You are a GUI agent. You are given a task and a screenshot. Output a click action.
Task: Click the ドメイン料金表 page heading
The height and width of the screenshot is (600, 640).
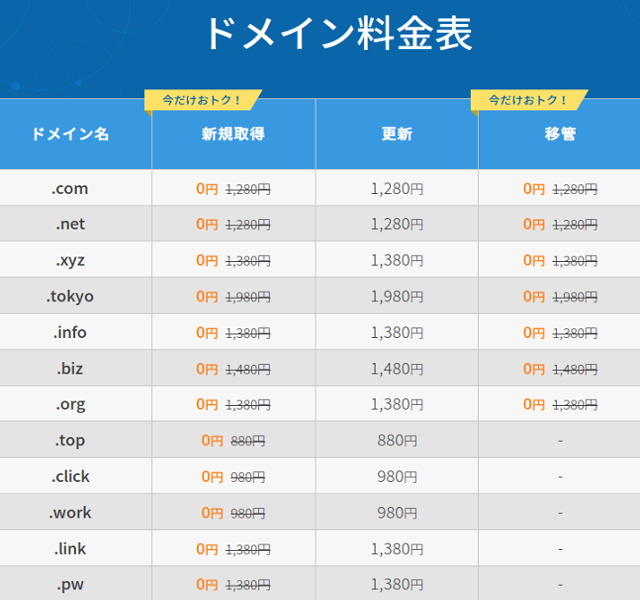[x=340, y=34]
